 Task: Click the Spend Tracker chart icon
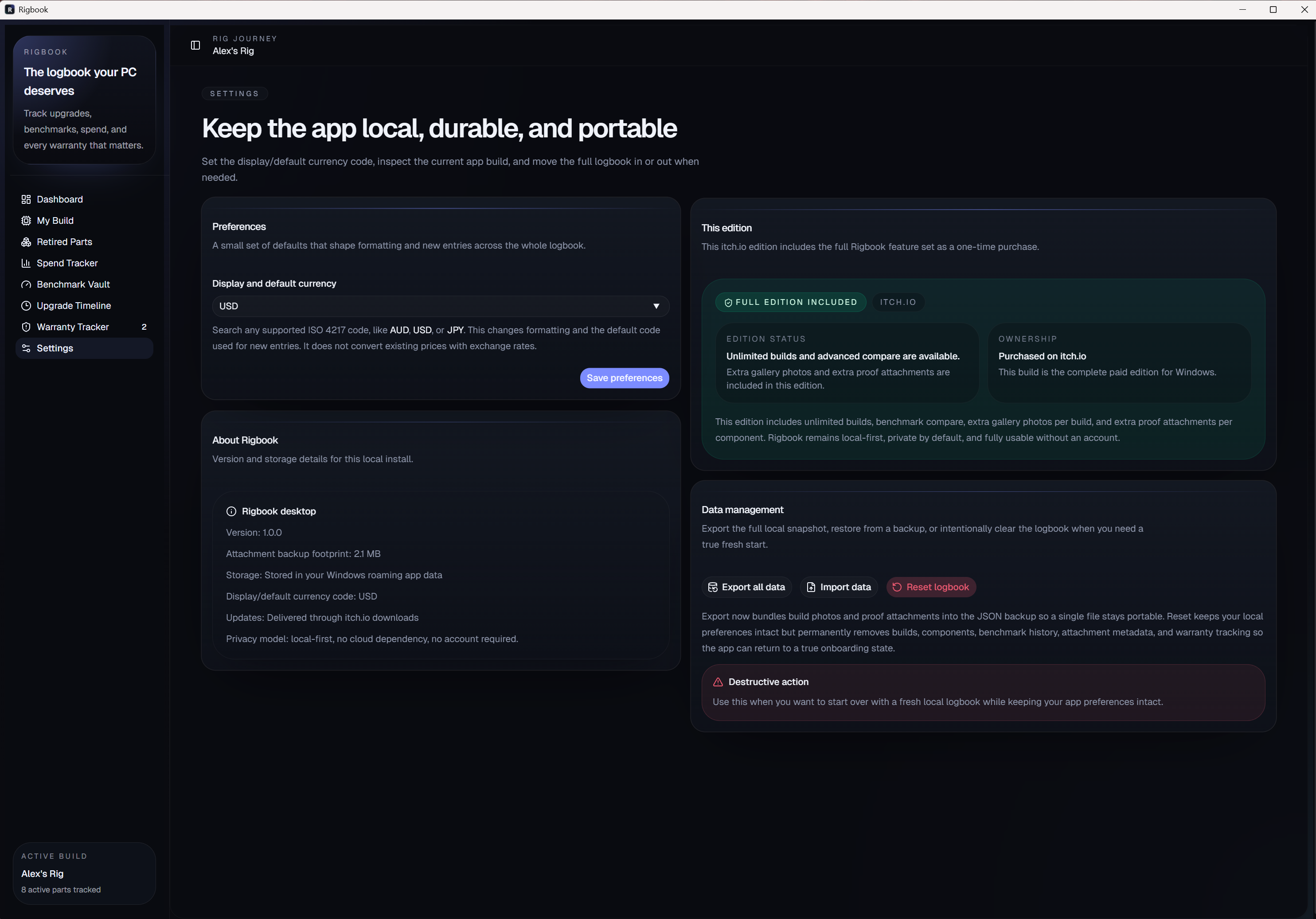(26, 263)
